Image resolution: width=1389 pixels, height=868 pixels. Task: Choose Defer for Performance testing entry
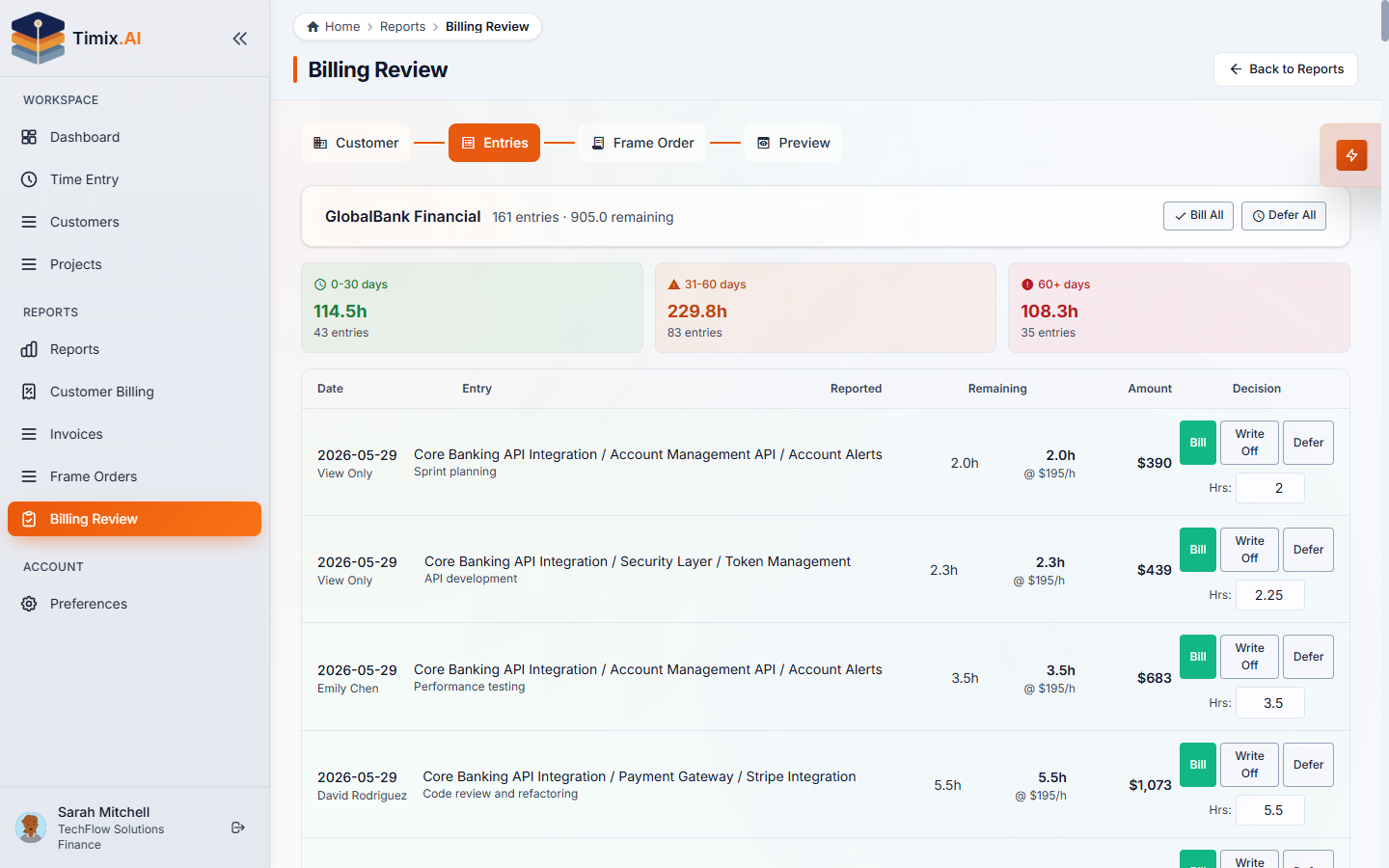coord(1308,657)
